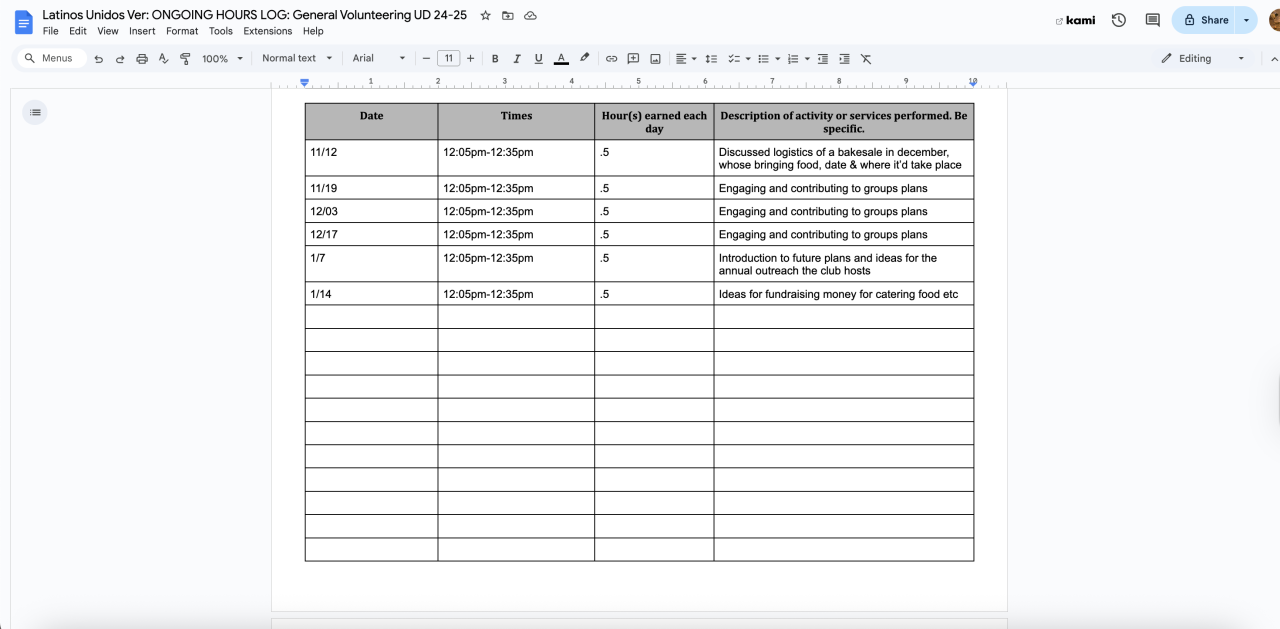Open version history
Screen dimensions: 1280x629
[x=1119, y=20]
